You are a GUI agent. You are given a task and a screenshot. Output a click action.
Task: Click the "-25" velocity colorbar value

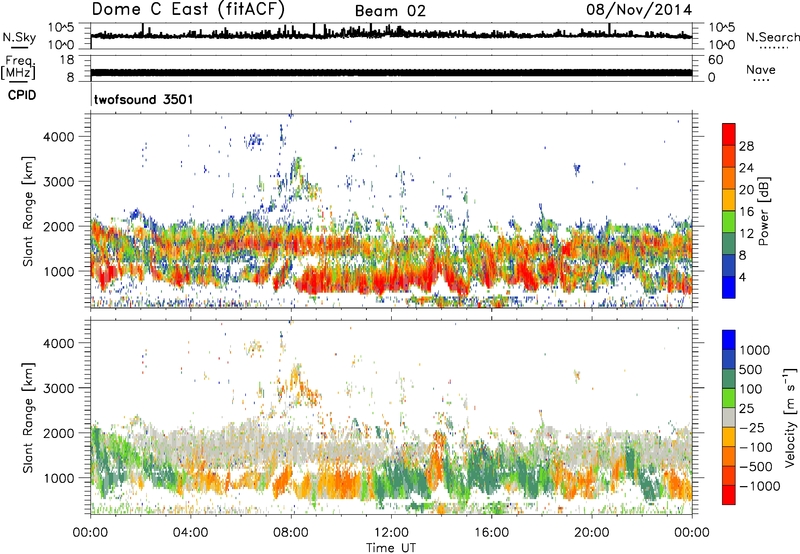[752, 427]
